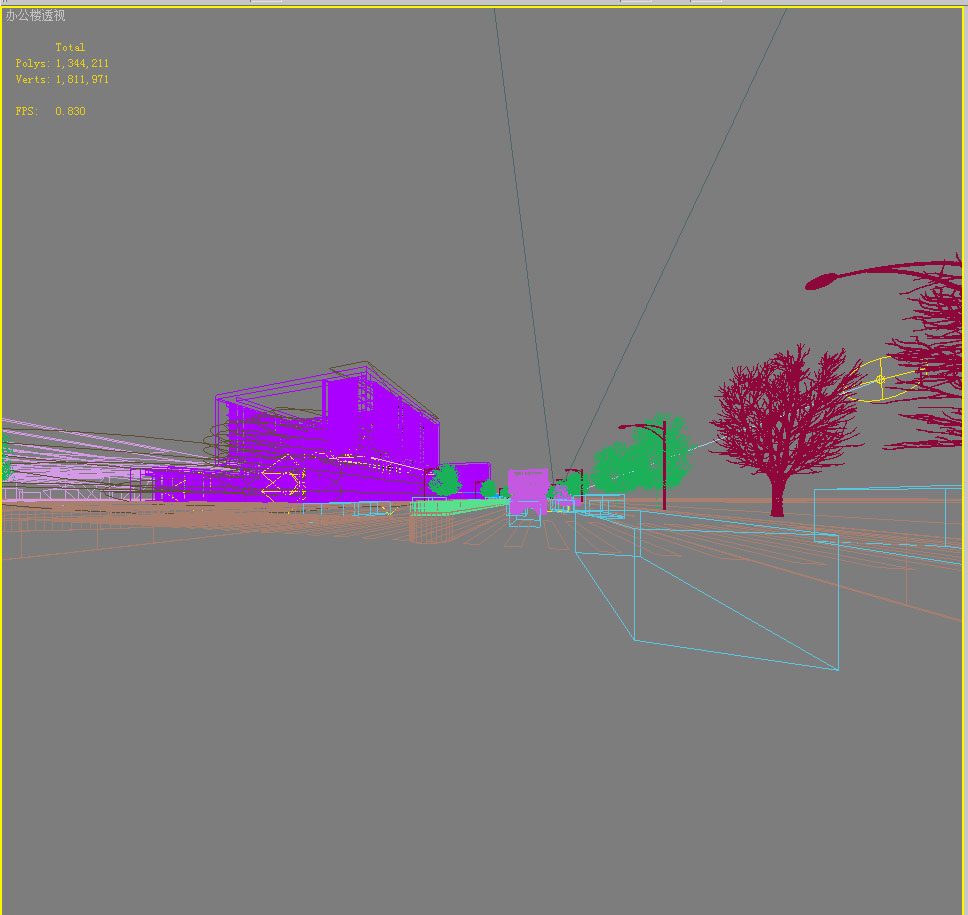Select the yellow diamond helper on building

(284, 477)
